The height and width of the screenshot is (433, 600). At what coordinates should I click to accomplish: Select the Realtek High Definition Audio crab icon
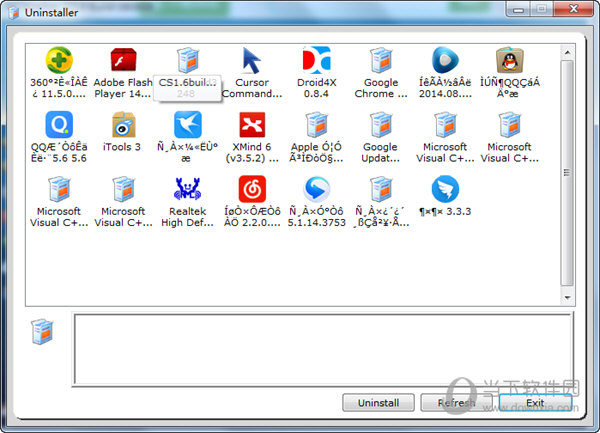(x=188, y=189)
